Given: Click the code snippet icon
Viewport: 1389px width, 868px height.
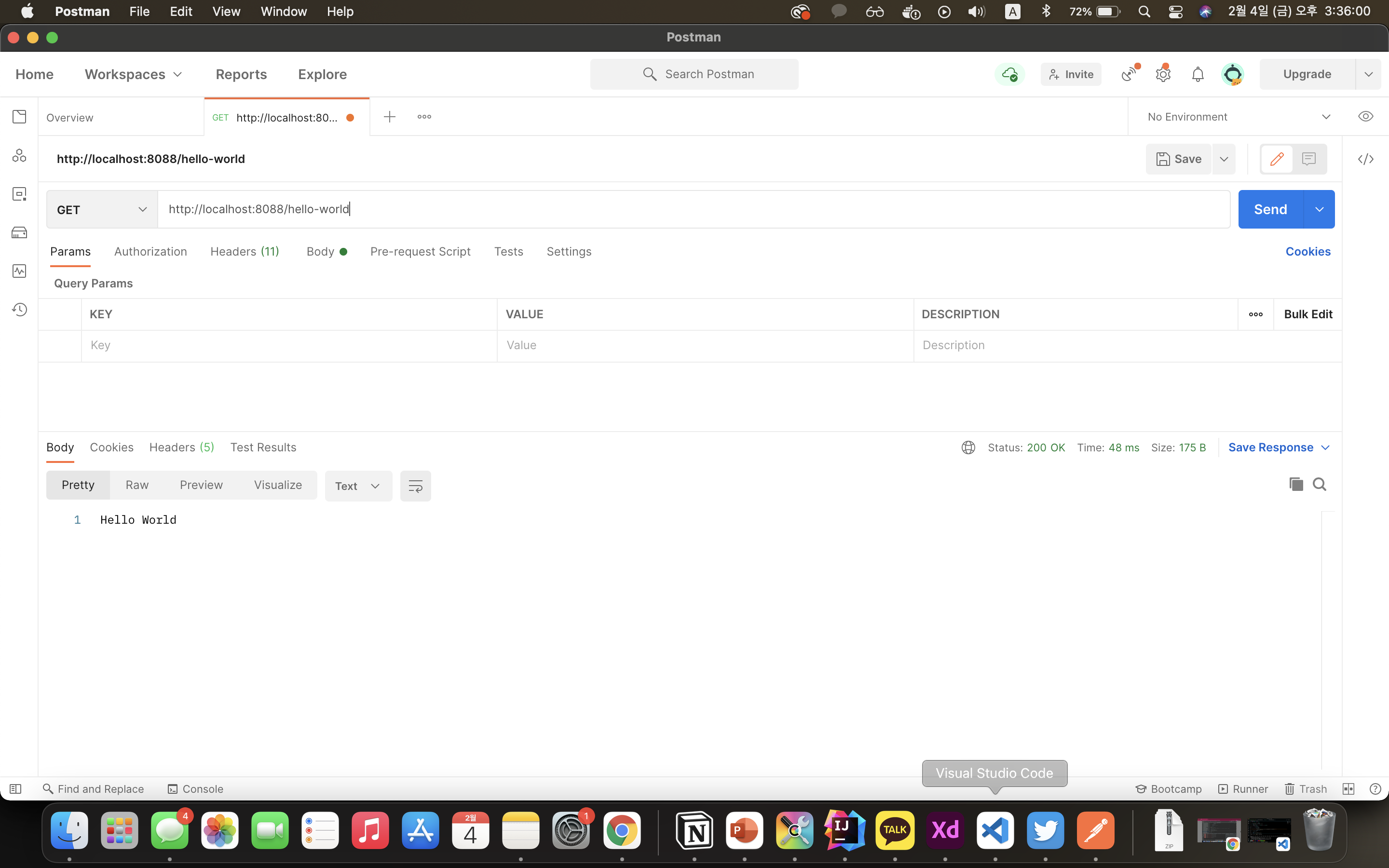Looking at the screenshot, I should (x=1365, y=159).
